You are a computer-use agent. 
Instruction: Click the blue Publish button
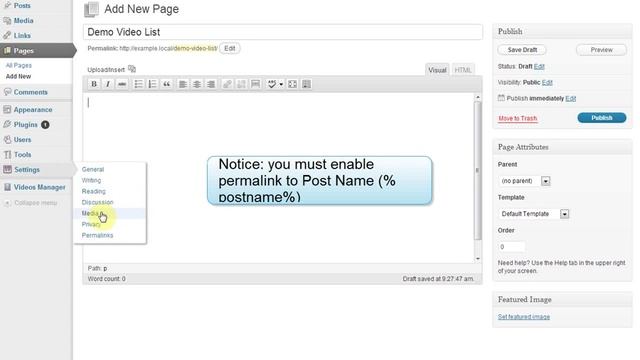[x=602, y=118]
